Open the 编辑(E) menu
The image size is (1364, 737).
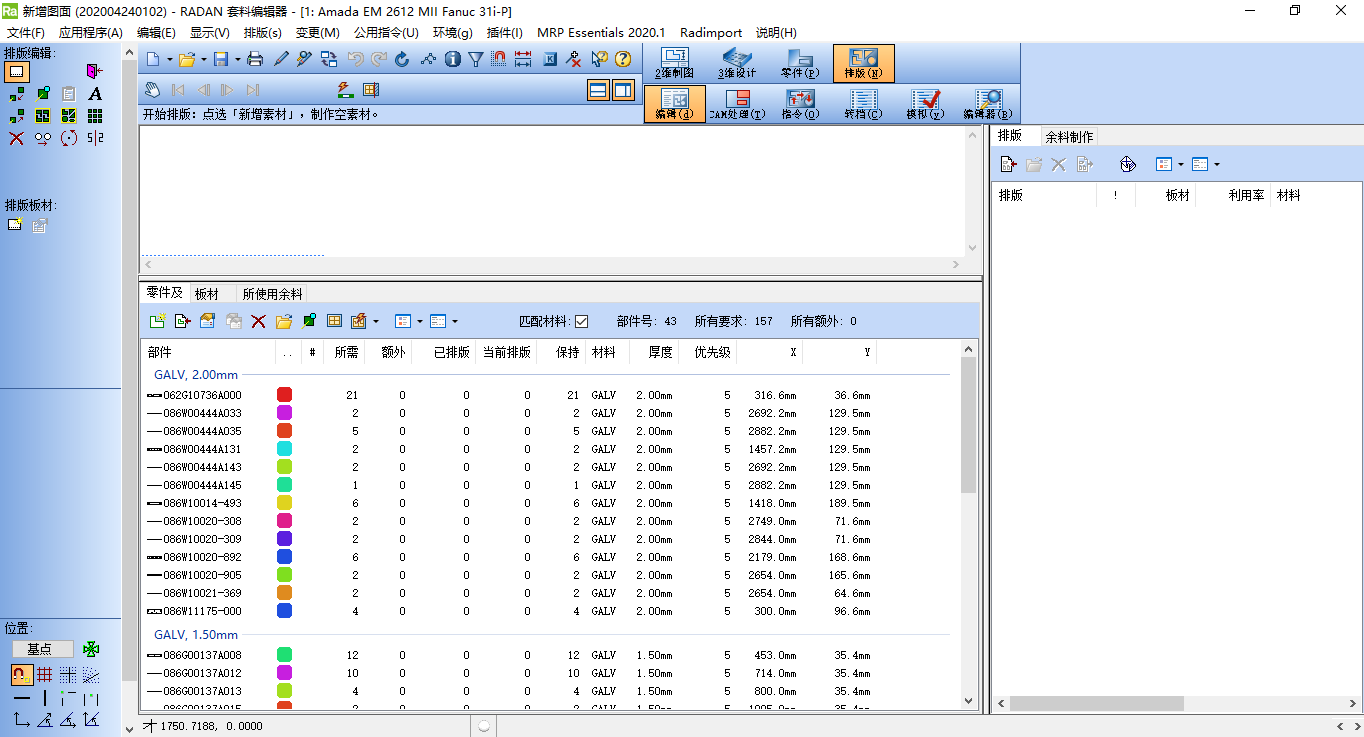click(156, 32)
